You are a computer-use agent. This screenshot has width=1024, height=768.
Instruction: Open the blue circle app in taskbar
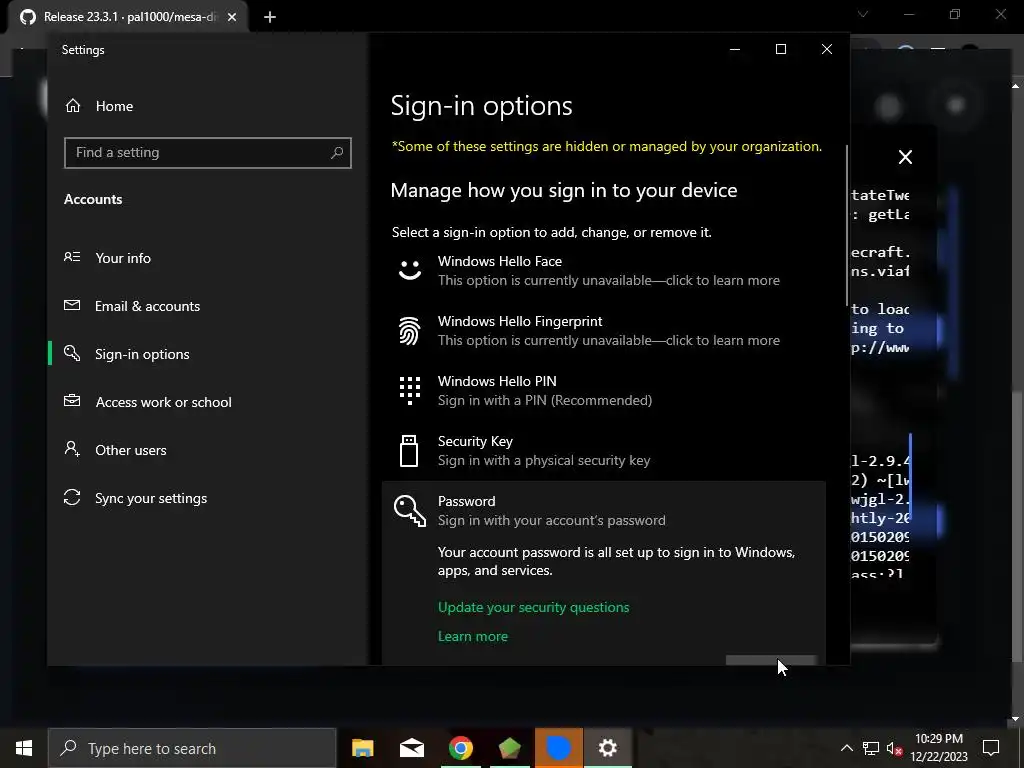click(558, 748)
